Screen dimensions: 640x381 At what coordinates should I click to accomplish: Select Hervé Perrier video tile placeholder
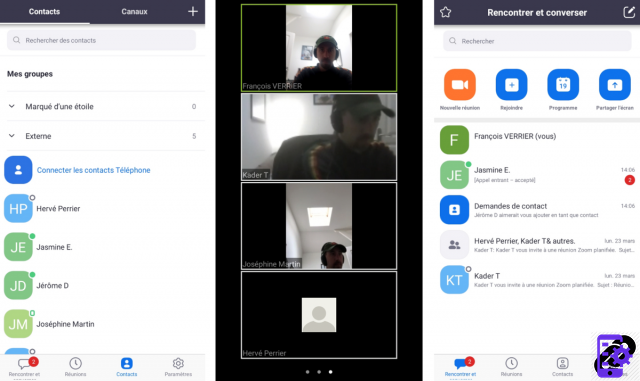point(319,315)
